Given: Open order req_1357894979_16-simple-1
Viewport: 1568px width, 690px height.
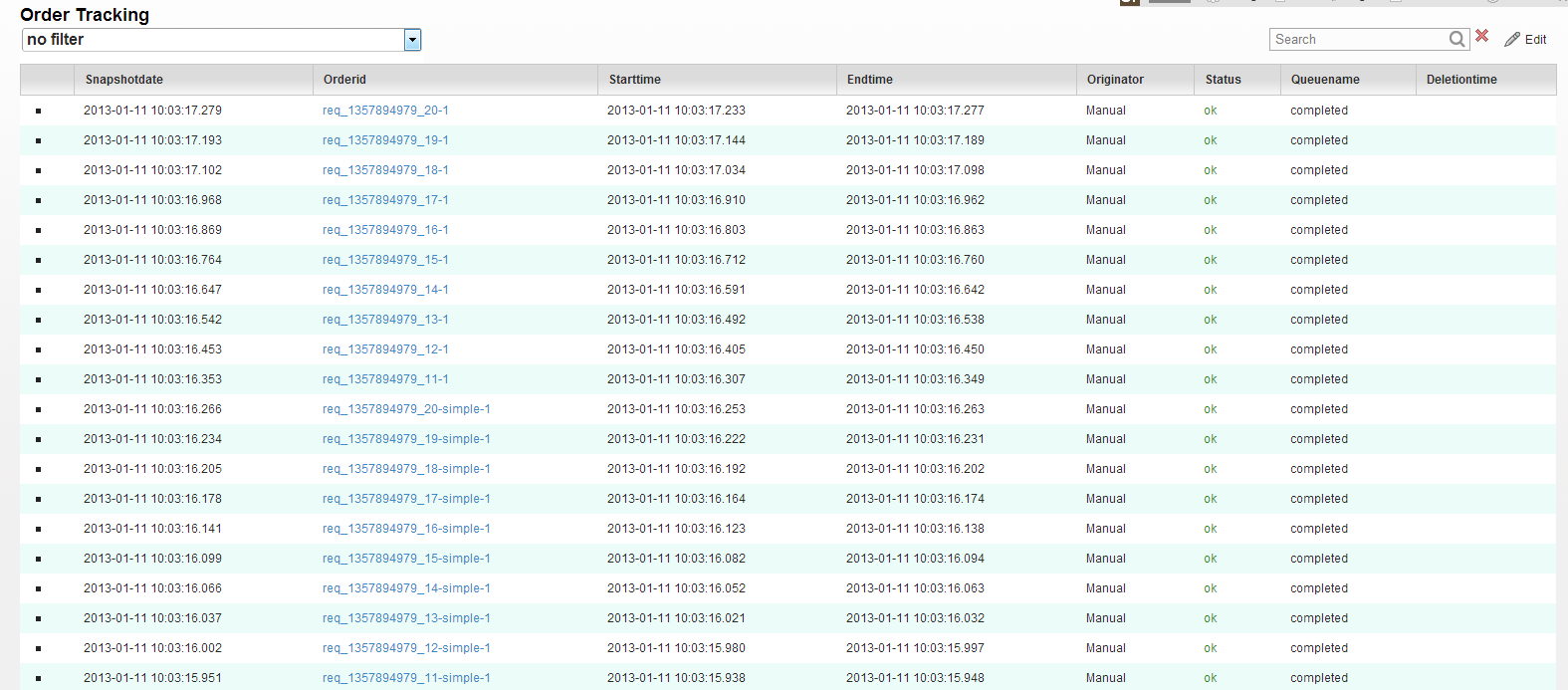Looking at the screenshot, I should point(406,529).
